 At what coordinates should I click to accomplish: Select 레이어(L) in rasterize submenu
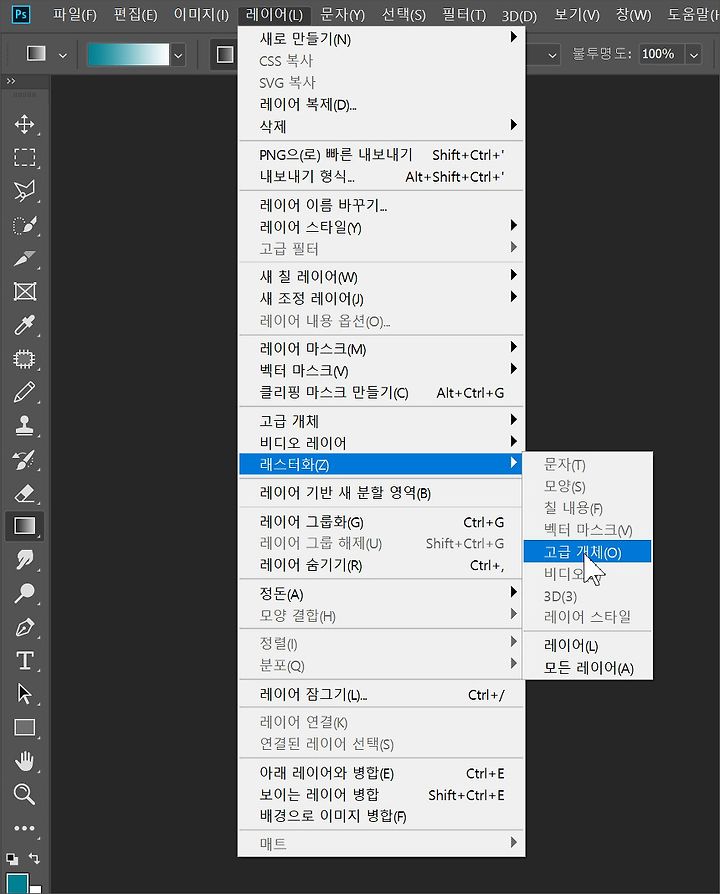(x=587, y=645)
